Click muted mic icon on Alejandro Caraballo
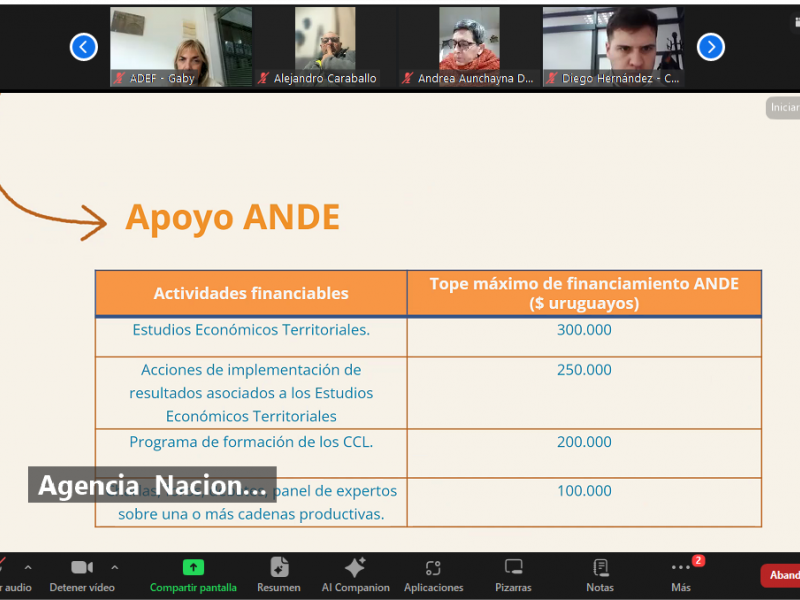 tap(263, 78)
